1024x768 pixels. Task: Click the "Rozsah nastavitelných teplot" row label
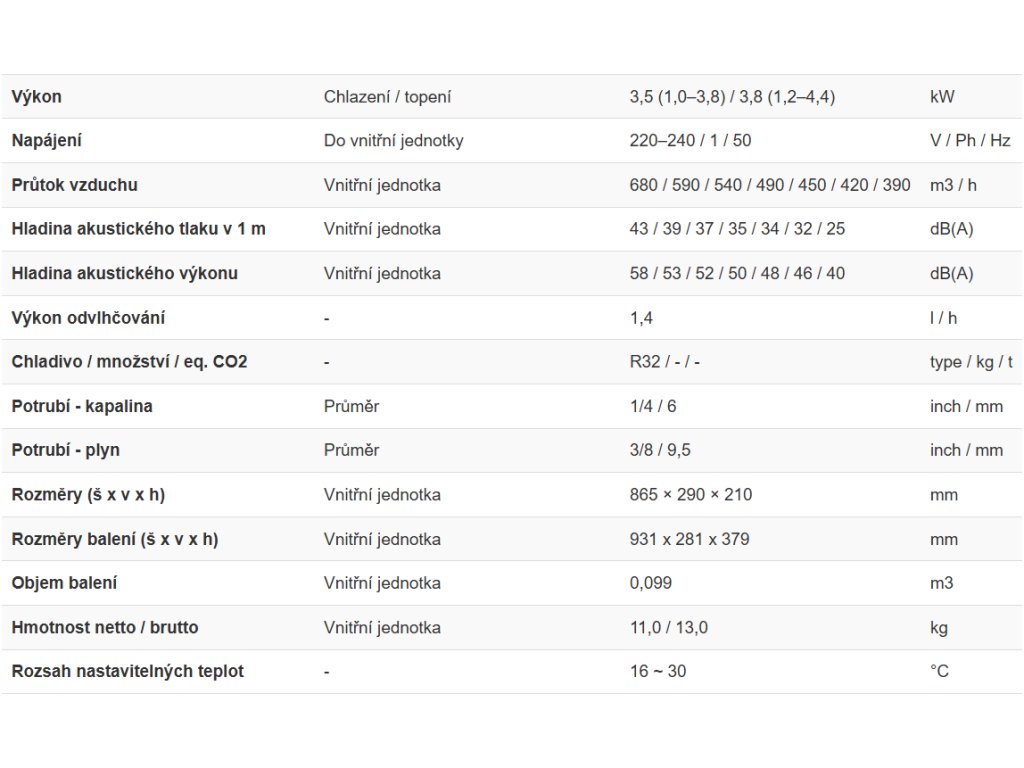pyautogui.click(x=127, y=671)
